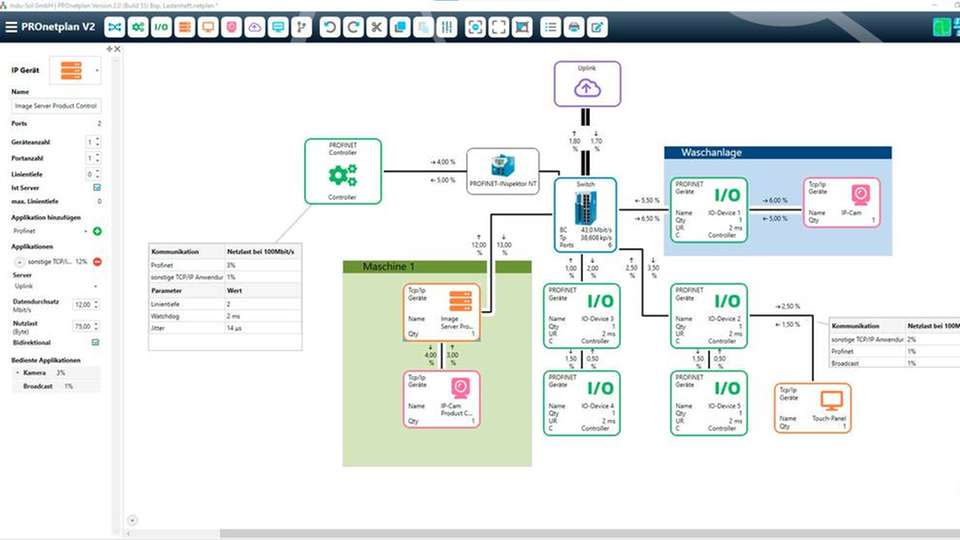Select the Touch-Panel node

coord(813,408)
